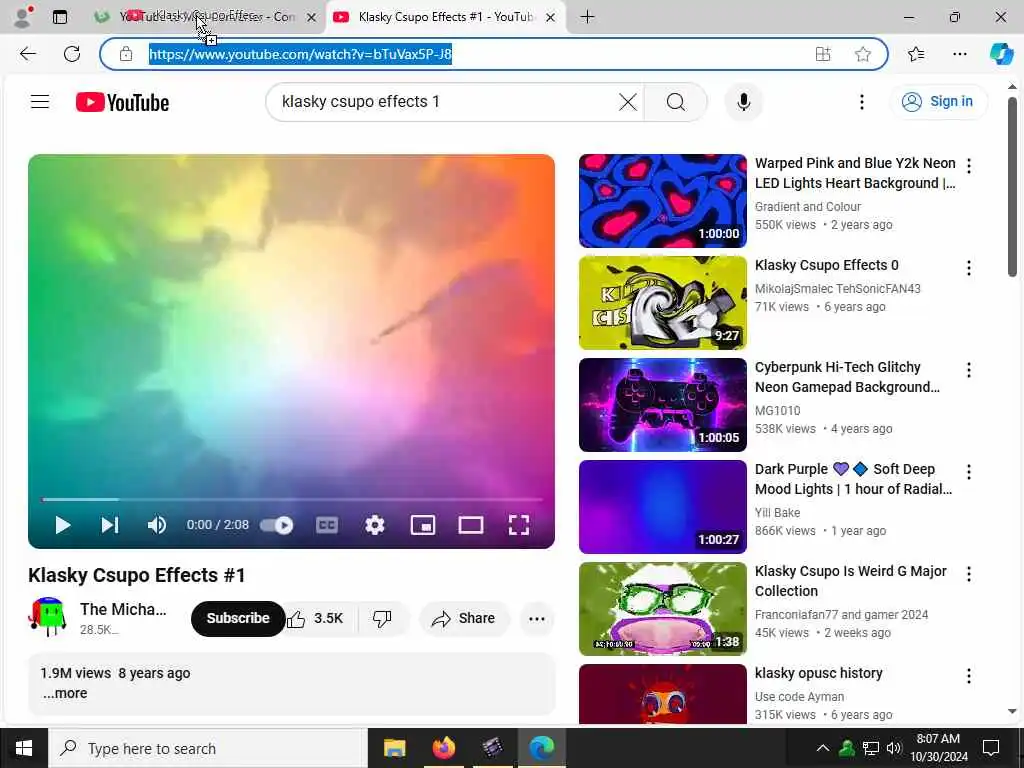The image size is (1024, 768).
Task: Open the browser apps/split icon in address bar
Action: [823, 54]
